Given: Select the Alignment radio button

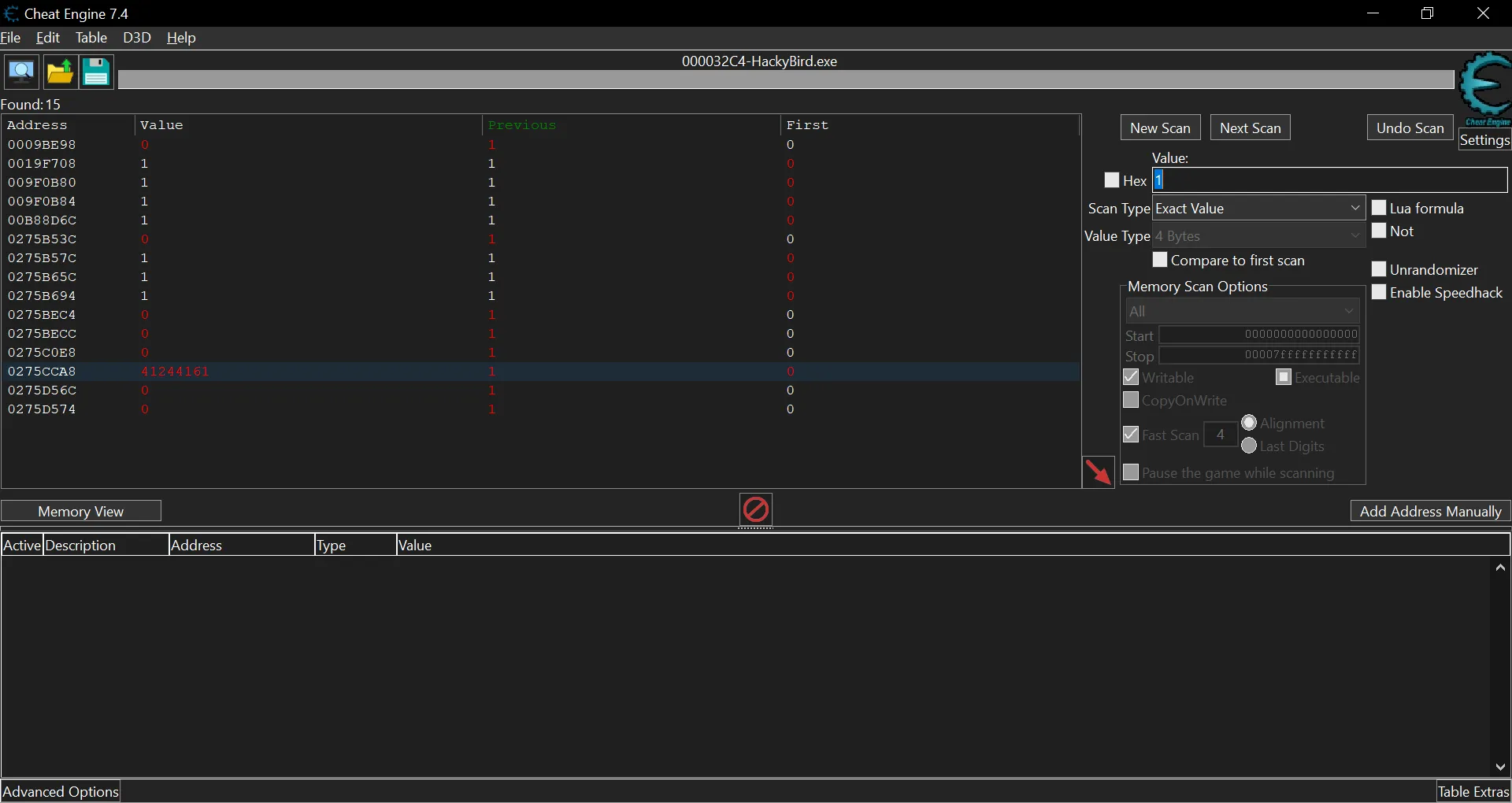Looking at the screenshot, I should [x=1249, y=423].
